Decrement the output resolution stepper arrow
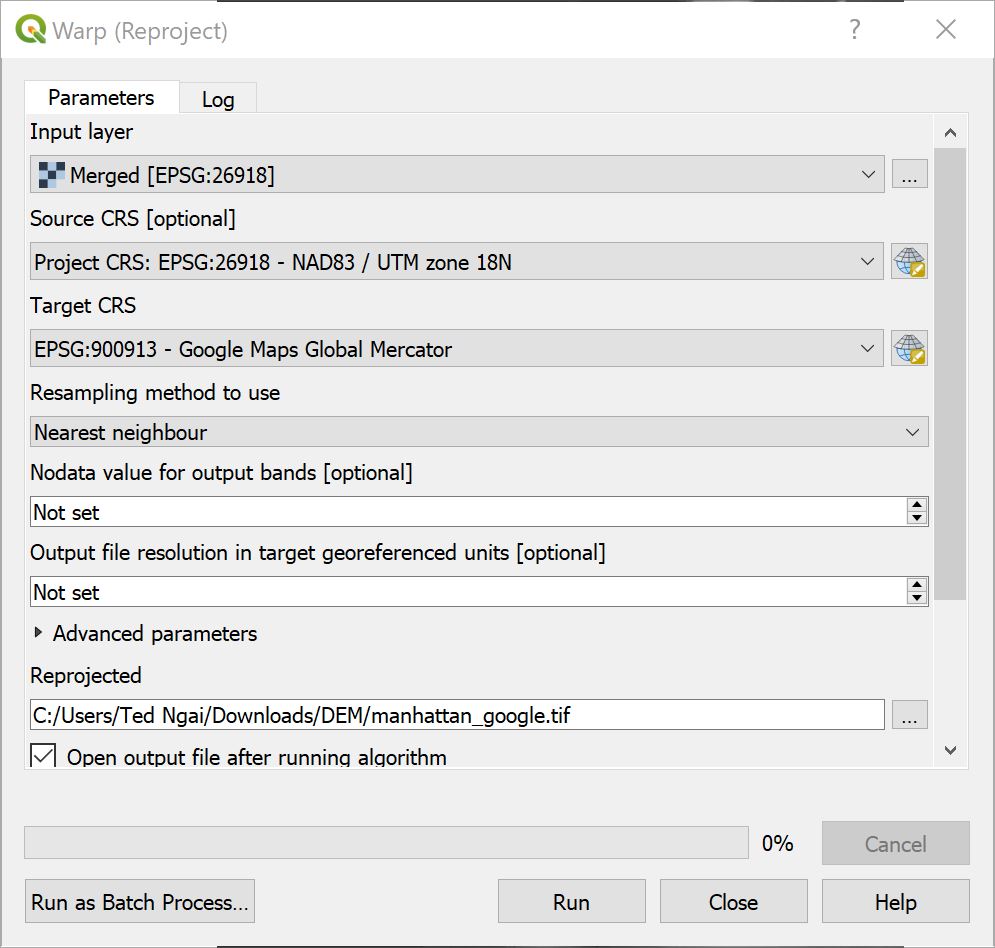The height and width of the screenshot is (948, 995). pyautogui.click(x=918, y=597)
